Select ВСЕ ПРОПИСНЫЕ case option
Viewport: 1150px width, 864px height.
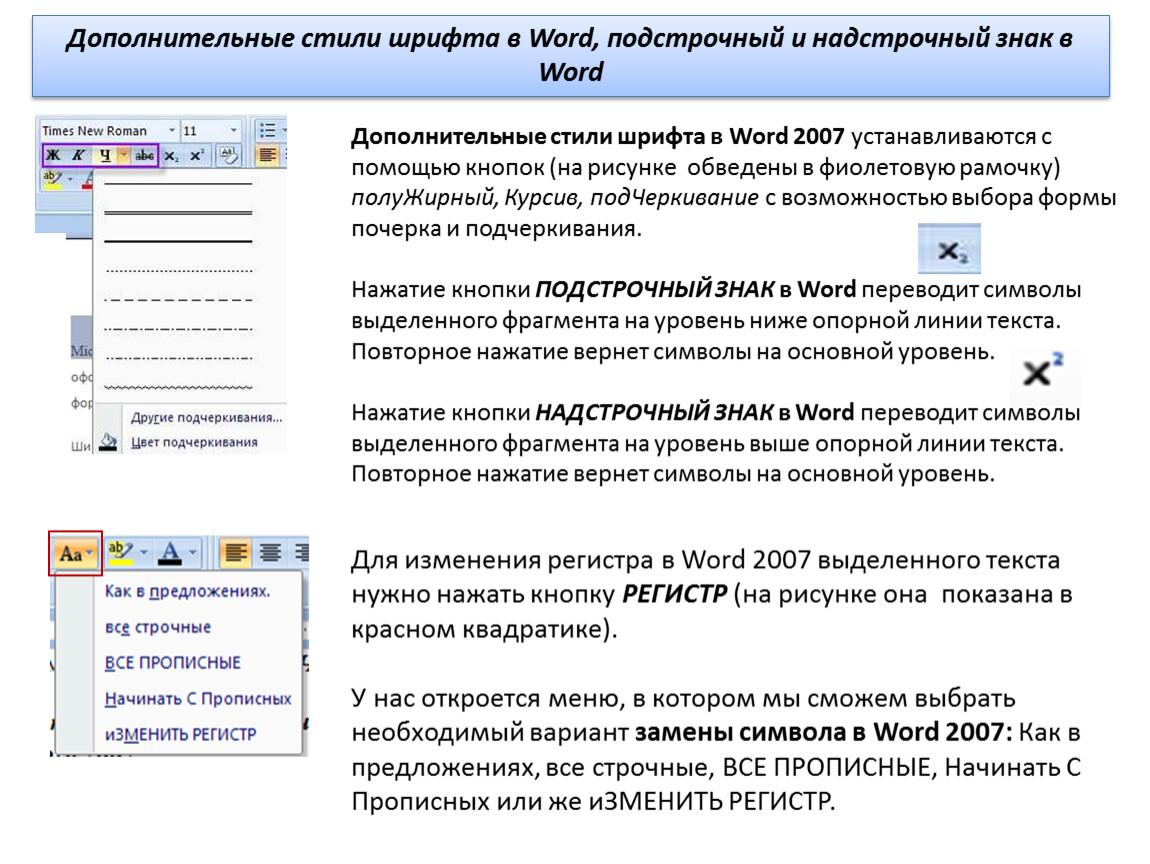click(172, 663)
